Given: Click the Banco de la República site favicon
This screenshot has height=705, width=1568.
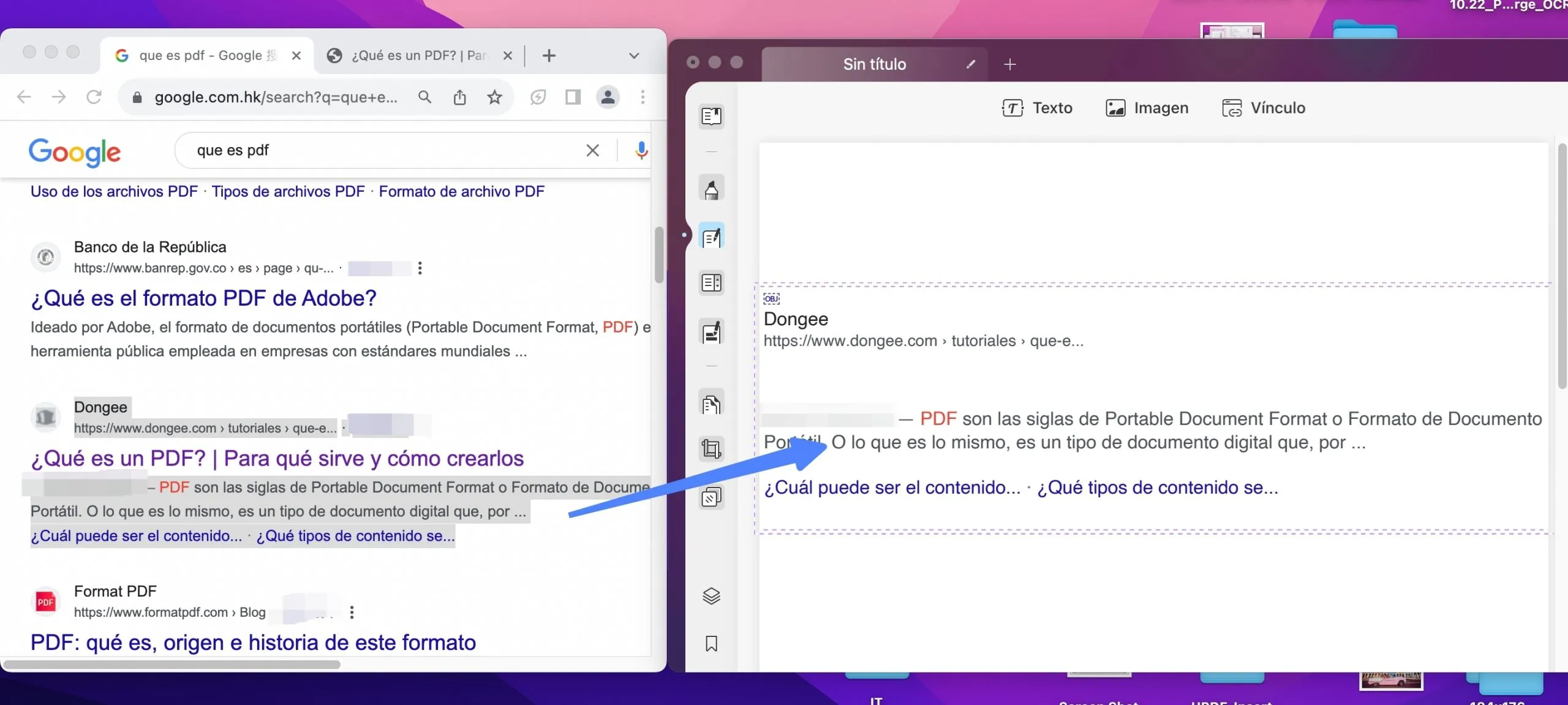Looking at the screenshot, I should point(45,257).
